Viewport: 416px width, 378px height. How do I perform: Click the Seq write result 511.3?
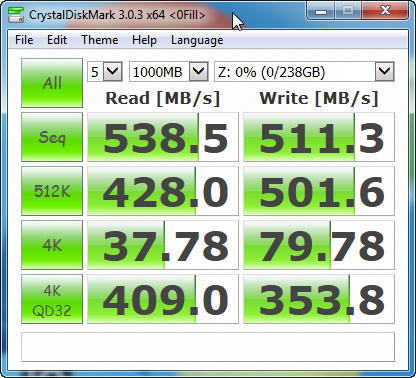pyautogui.click(x=319, y=137)
